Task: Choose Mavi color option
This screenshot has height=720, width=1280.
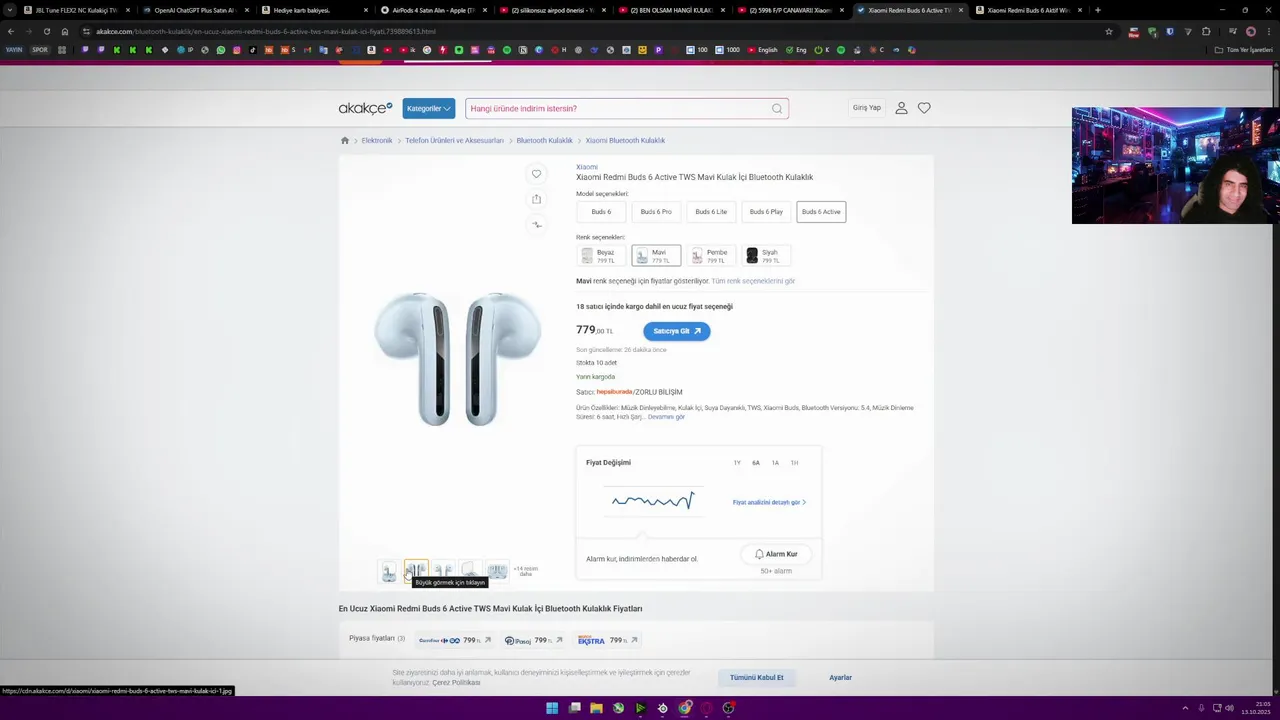Action: (656, 256)
